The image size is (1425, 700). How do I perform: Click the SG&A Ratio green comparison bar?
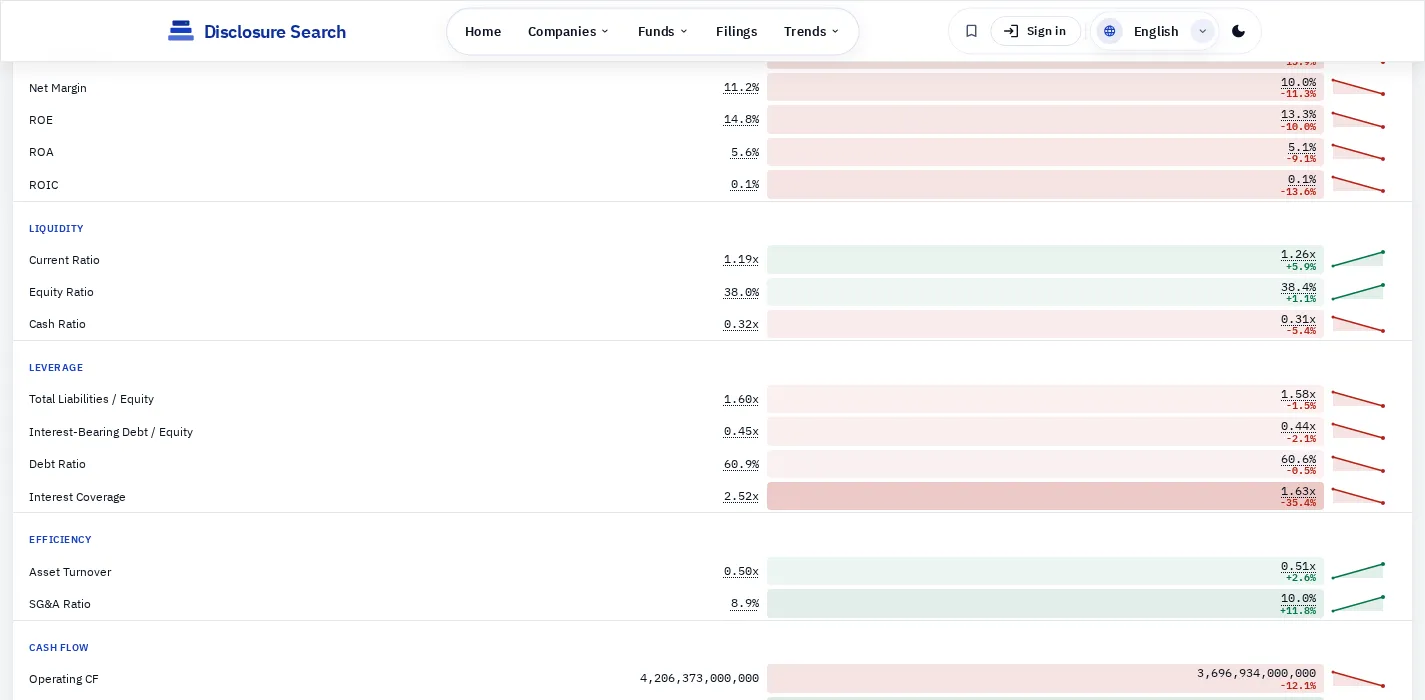click(1045, 603)
